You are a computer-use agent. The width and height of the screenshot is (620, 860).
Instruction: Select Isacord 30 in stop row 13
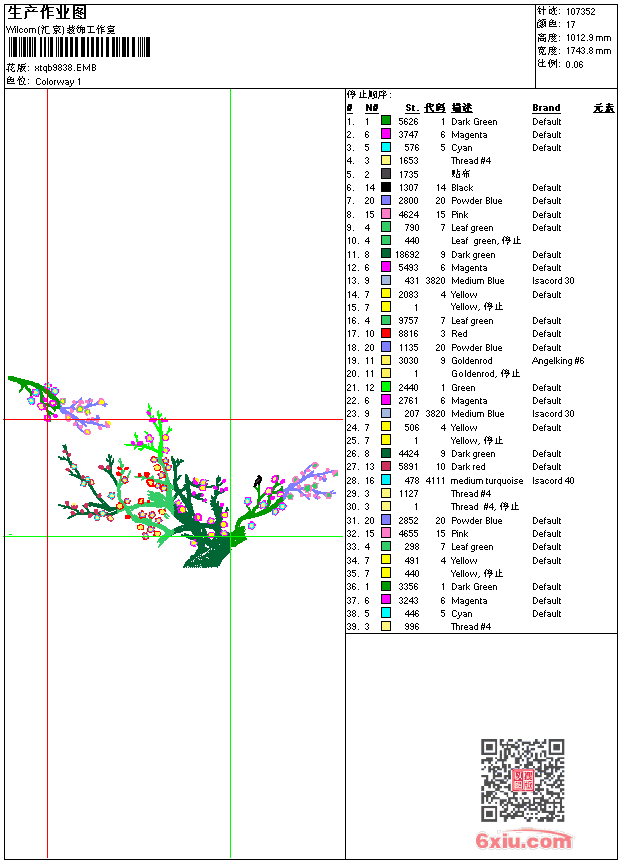click(x=553, y=281)
